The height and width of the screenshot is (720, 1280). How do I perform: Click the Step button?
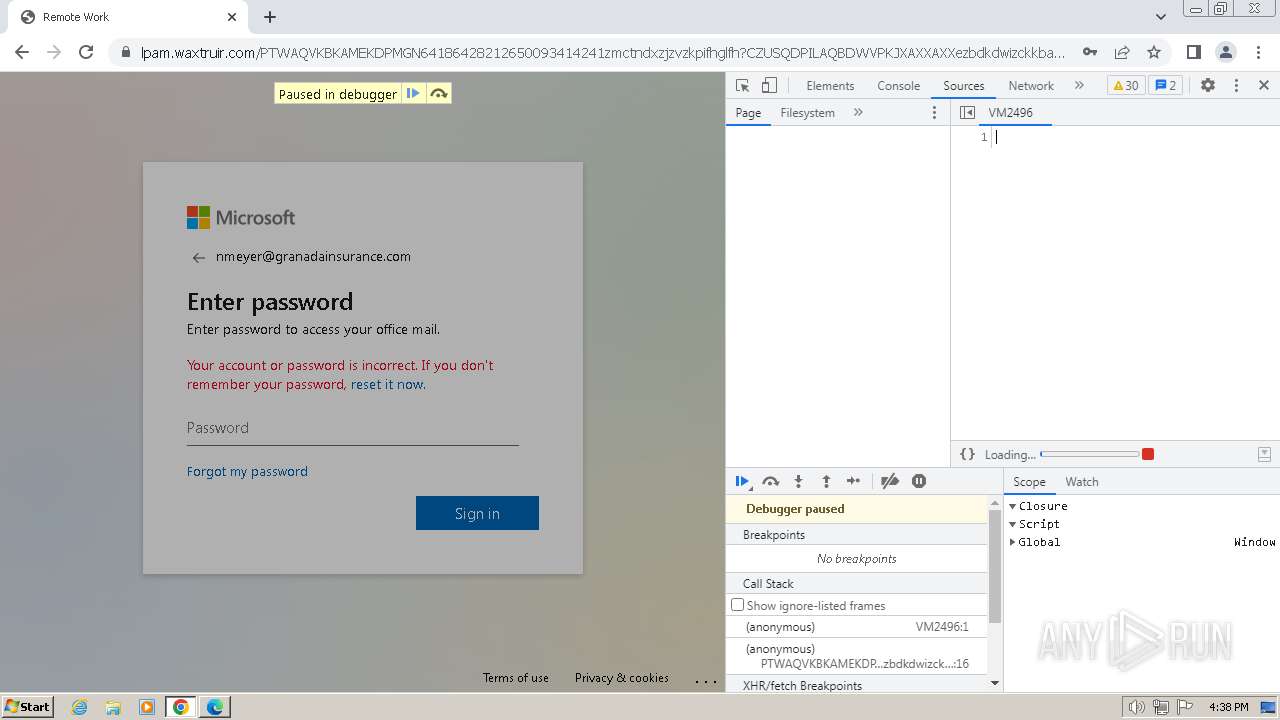click(x=853, y=481)
